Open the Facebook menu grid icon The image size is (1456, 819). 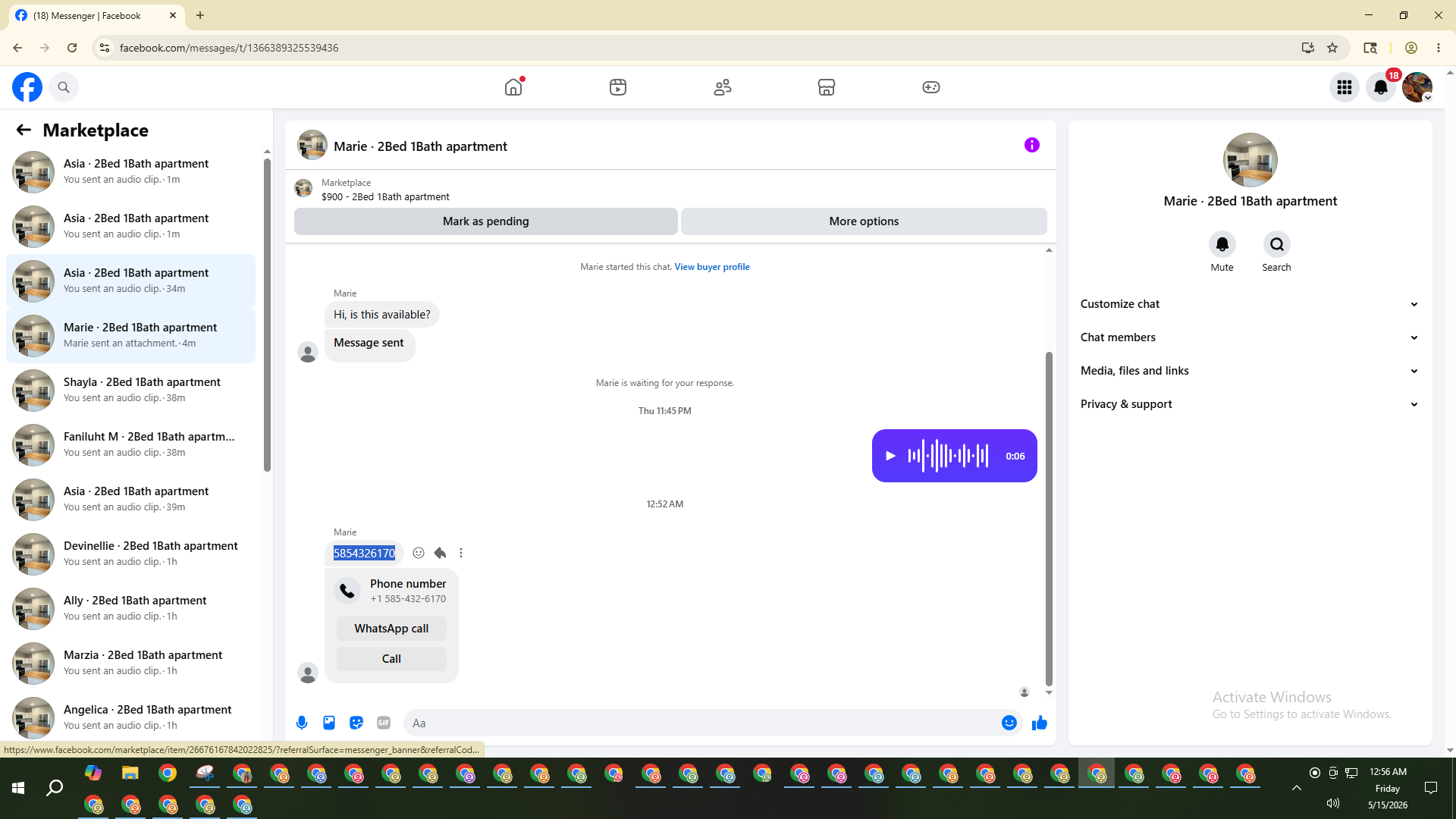click(x=1345, y=87)
